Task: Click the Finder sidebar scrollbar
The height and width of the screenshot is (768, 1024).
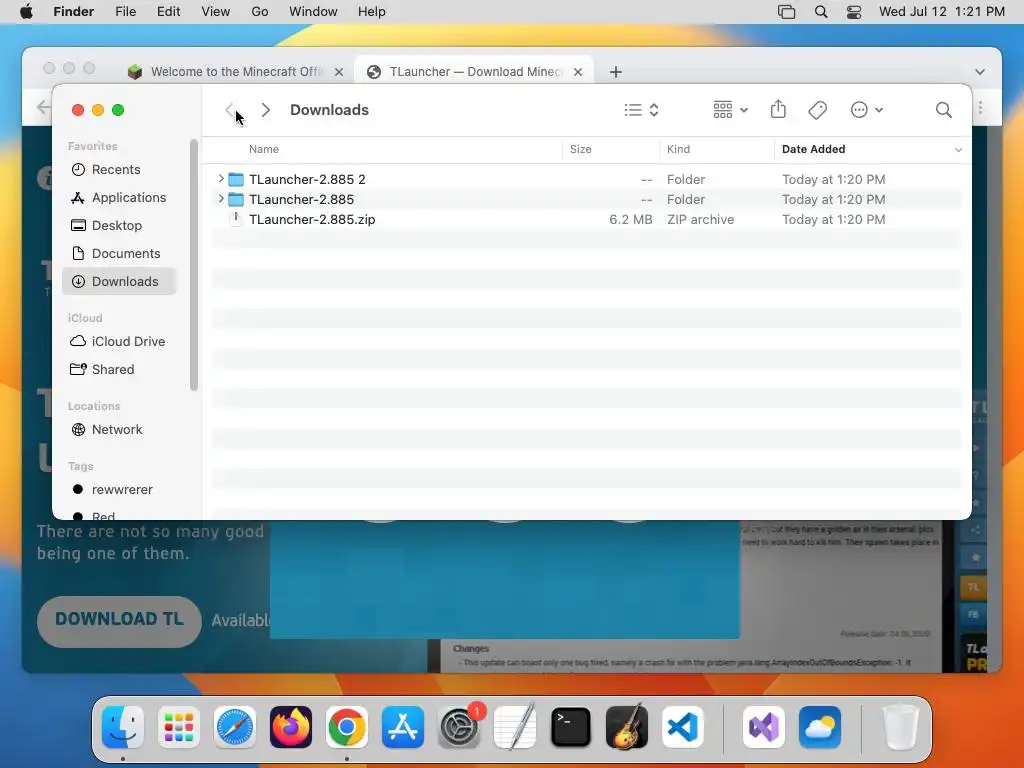Action: pos(193,264)
